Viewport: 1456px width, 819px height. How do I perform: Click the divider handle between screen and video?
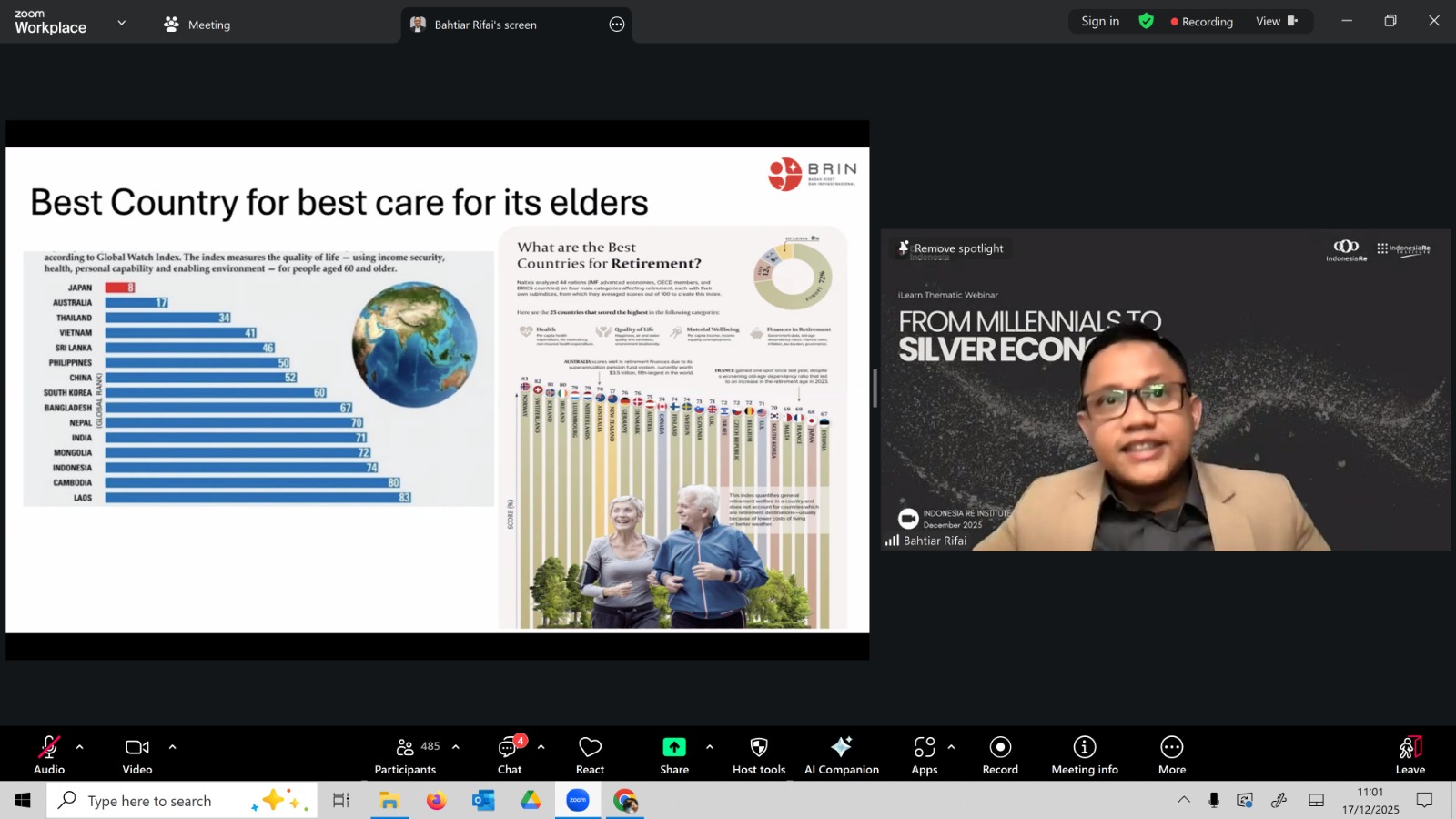click(x=875, y=389)
